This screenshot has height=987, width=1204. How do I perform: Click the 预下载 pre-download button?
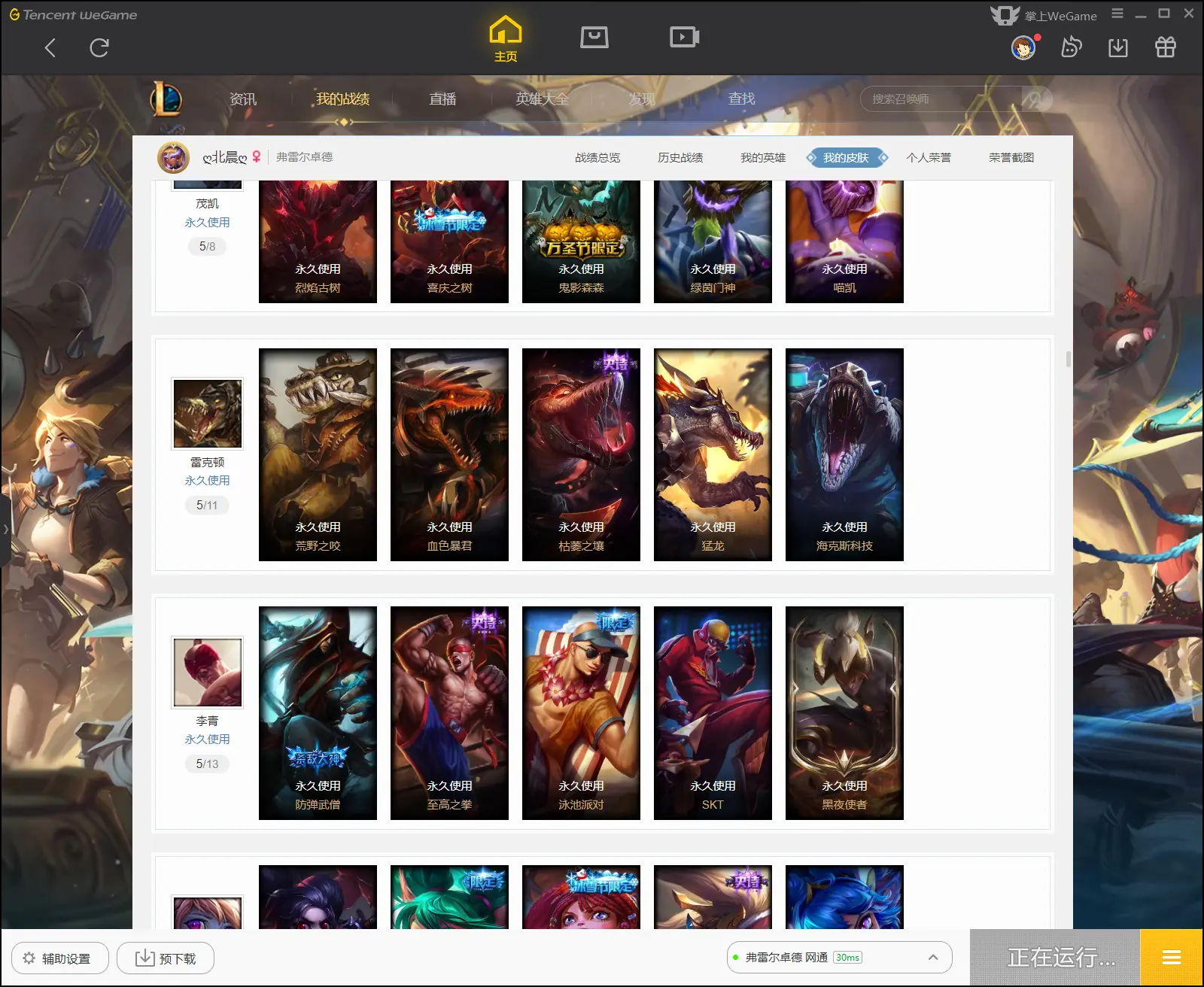166,958
